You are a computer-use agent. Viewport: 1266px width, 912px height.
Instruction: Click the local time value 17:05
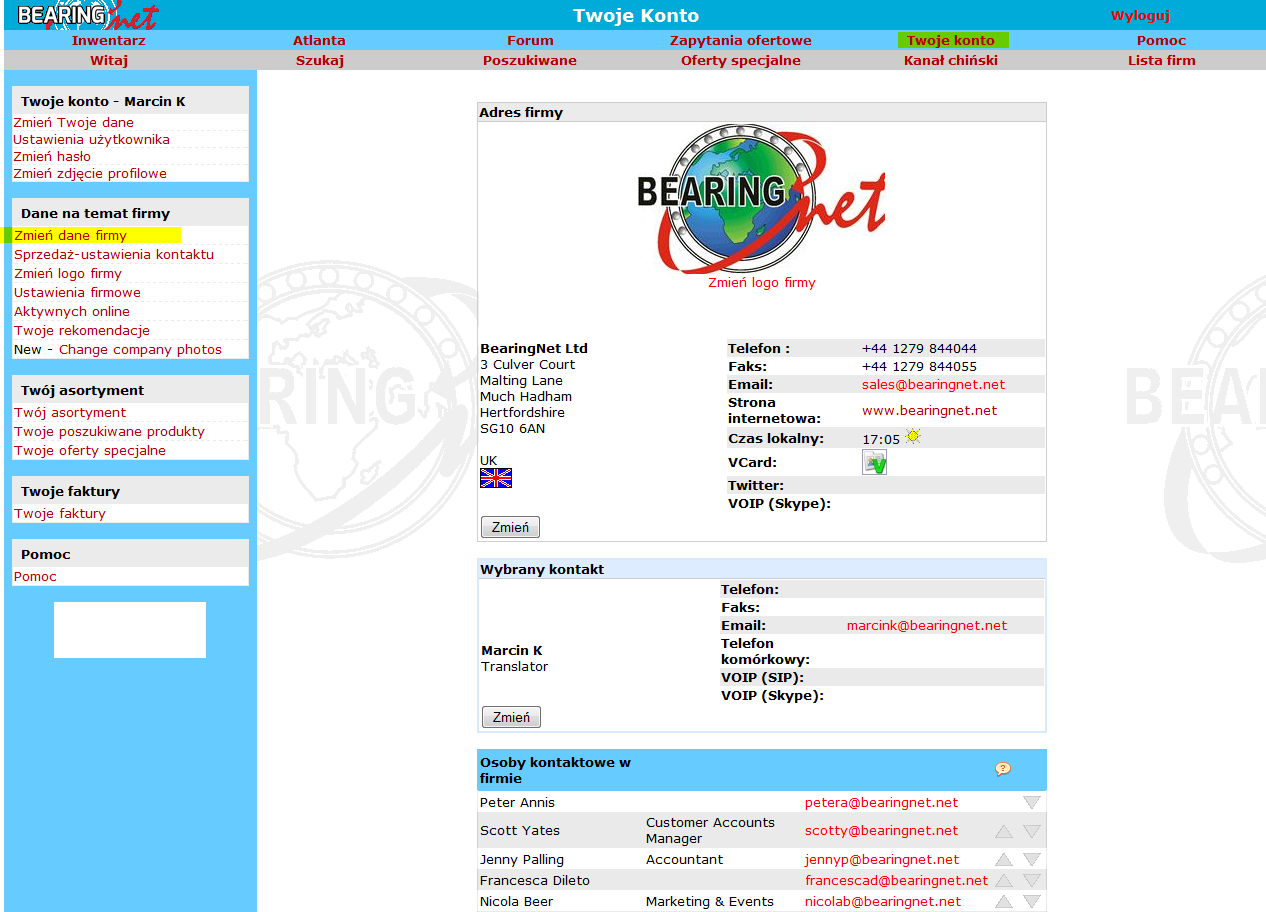(x=881, y=439)
